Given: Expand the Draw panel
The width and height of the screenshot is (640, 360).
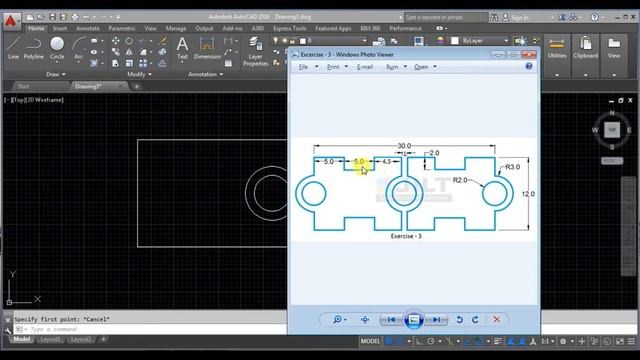Looking at the screenshot, I should pyautogui.click(x=56, y=74).
